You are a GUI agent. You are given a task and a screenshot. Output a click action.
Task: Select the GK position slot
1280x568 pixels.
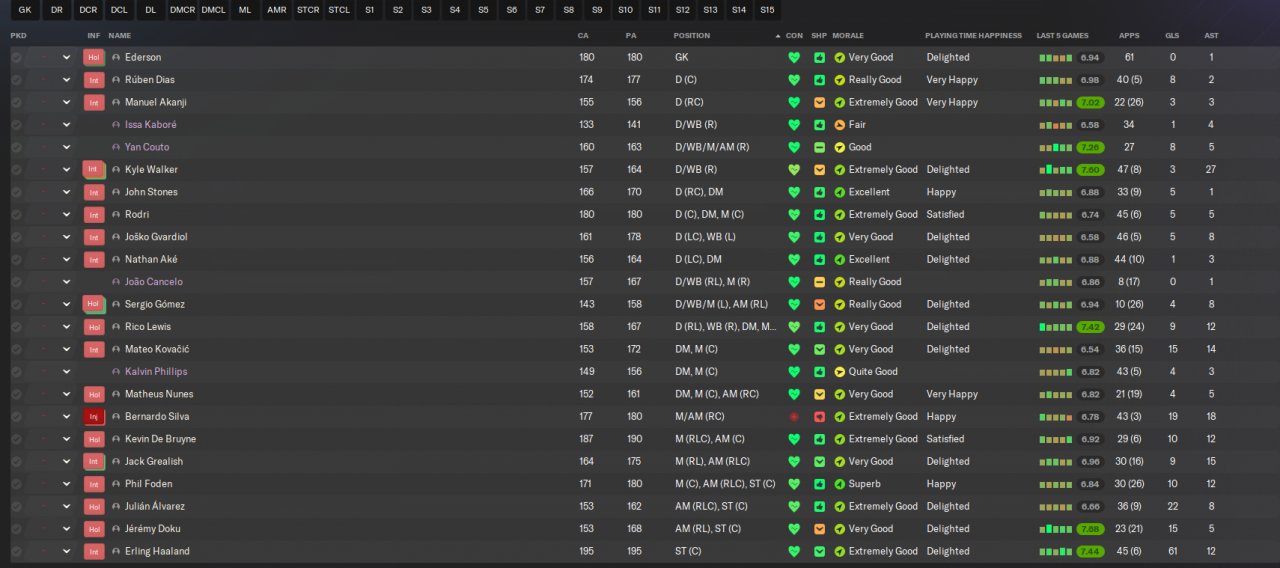[25, 10]
